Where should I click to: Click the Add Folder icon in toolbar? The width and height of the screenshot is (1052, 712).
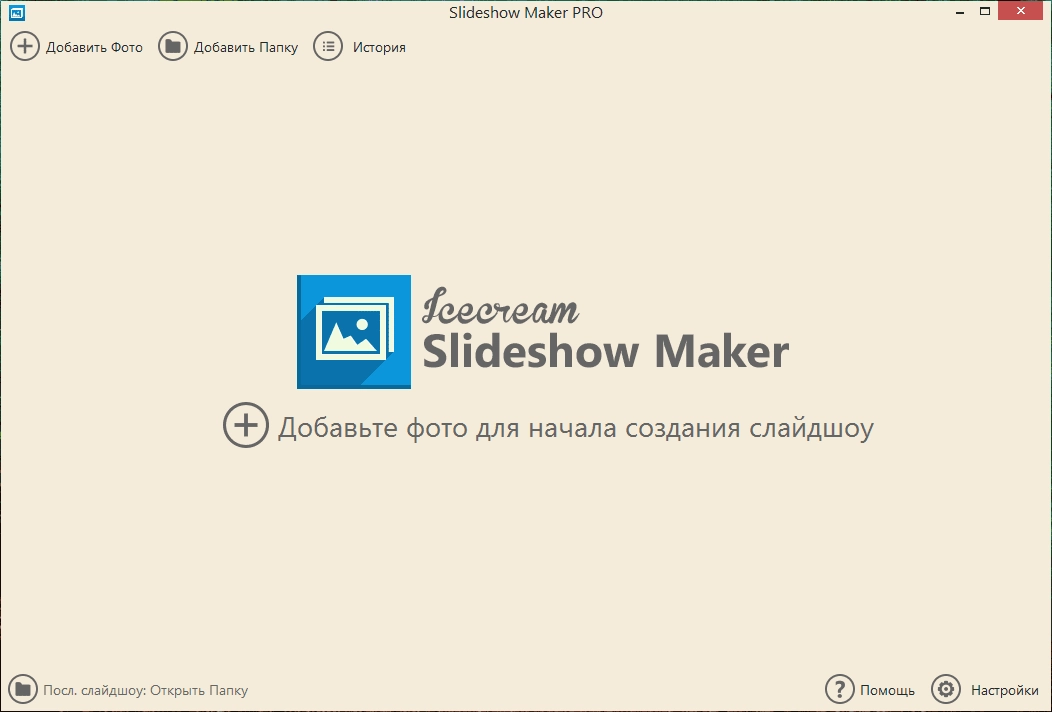[173, 46]
